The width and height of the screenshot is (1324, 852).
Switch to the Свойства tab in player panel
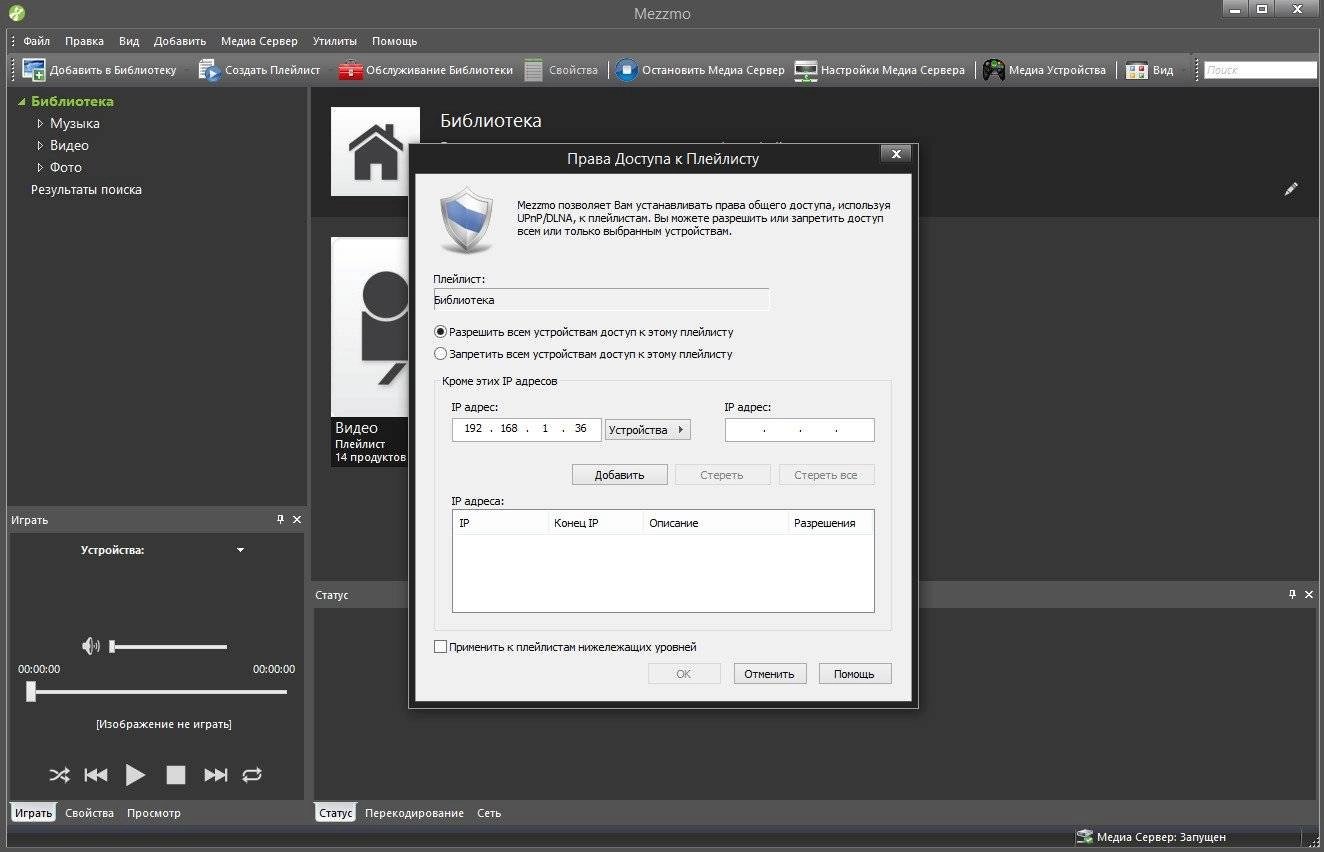coord(90,813)
